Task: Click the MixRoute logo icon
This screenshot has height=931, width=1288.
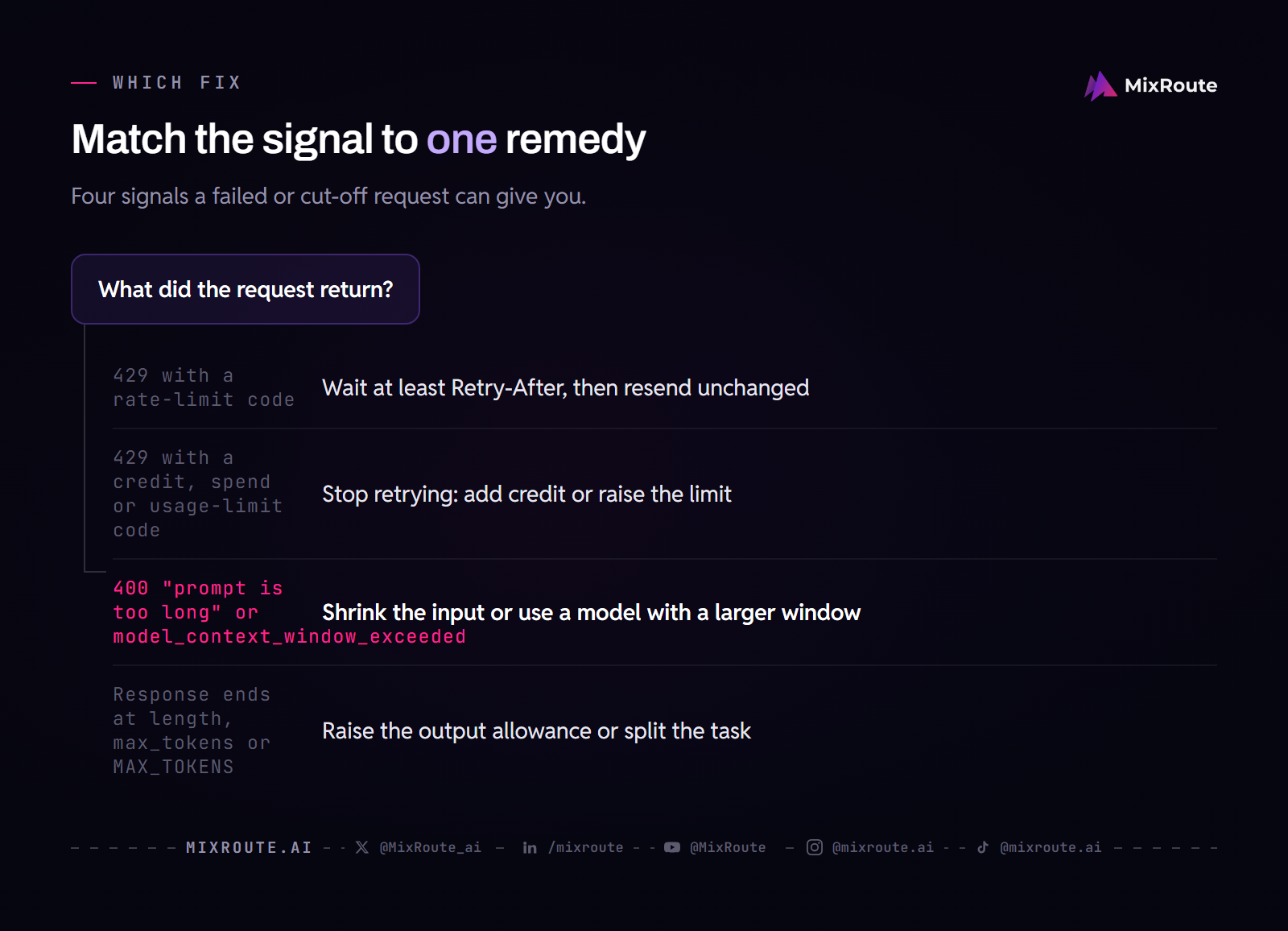Action: tap(1100, 85)
